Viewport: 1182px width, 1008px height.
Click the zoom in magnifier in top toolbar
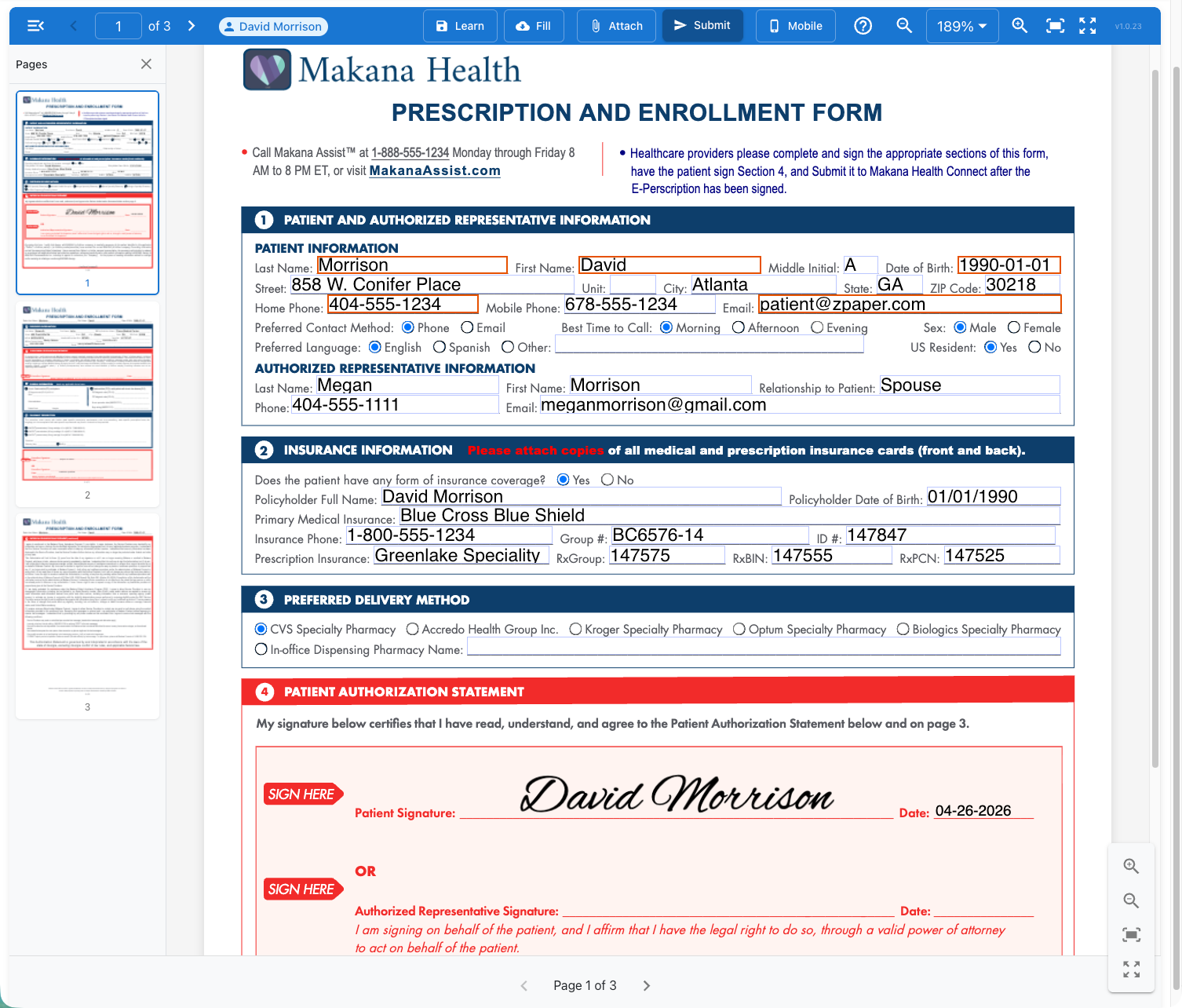(1020, 26)
